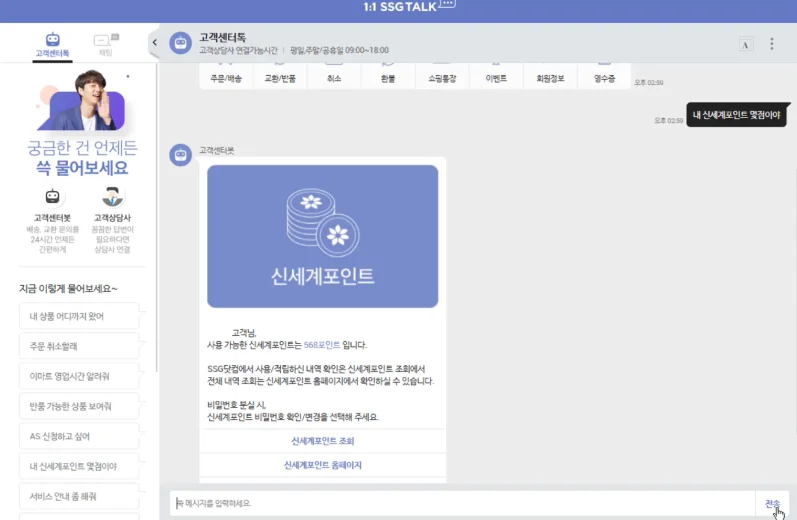The height and width of the screenshot is (520, 797).
Task: Click the sidebar scrollbar
Action: tap(157, 219)
